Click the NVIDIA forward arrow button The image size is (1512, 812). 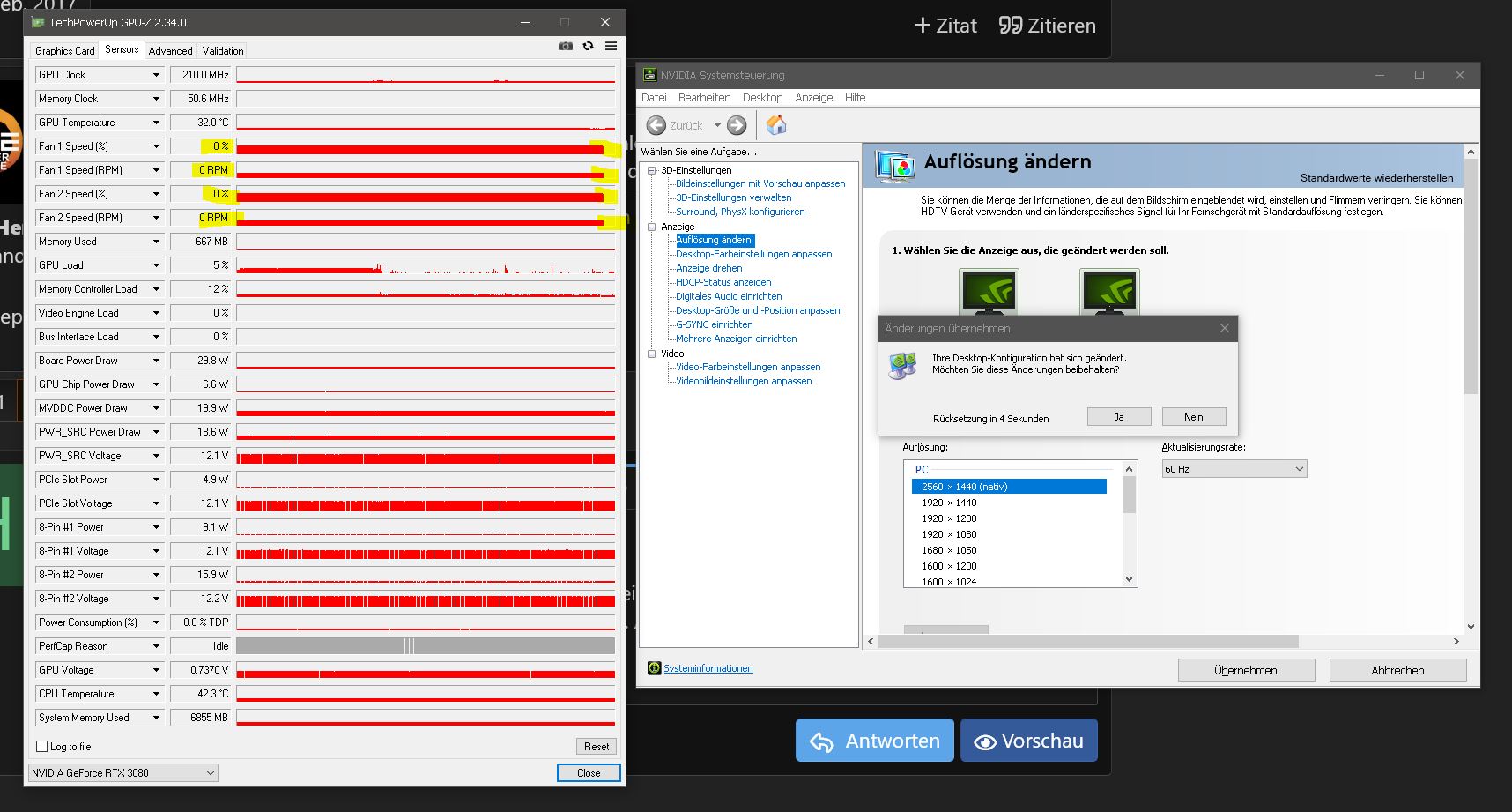tap(737, 125)
